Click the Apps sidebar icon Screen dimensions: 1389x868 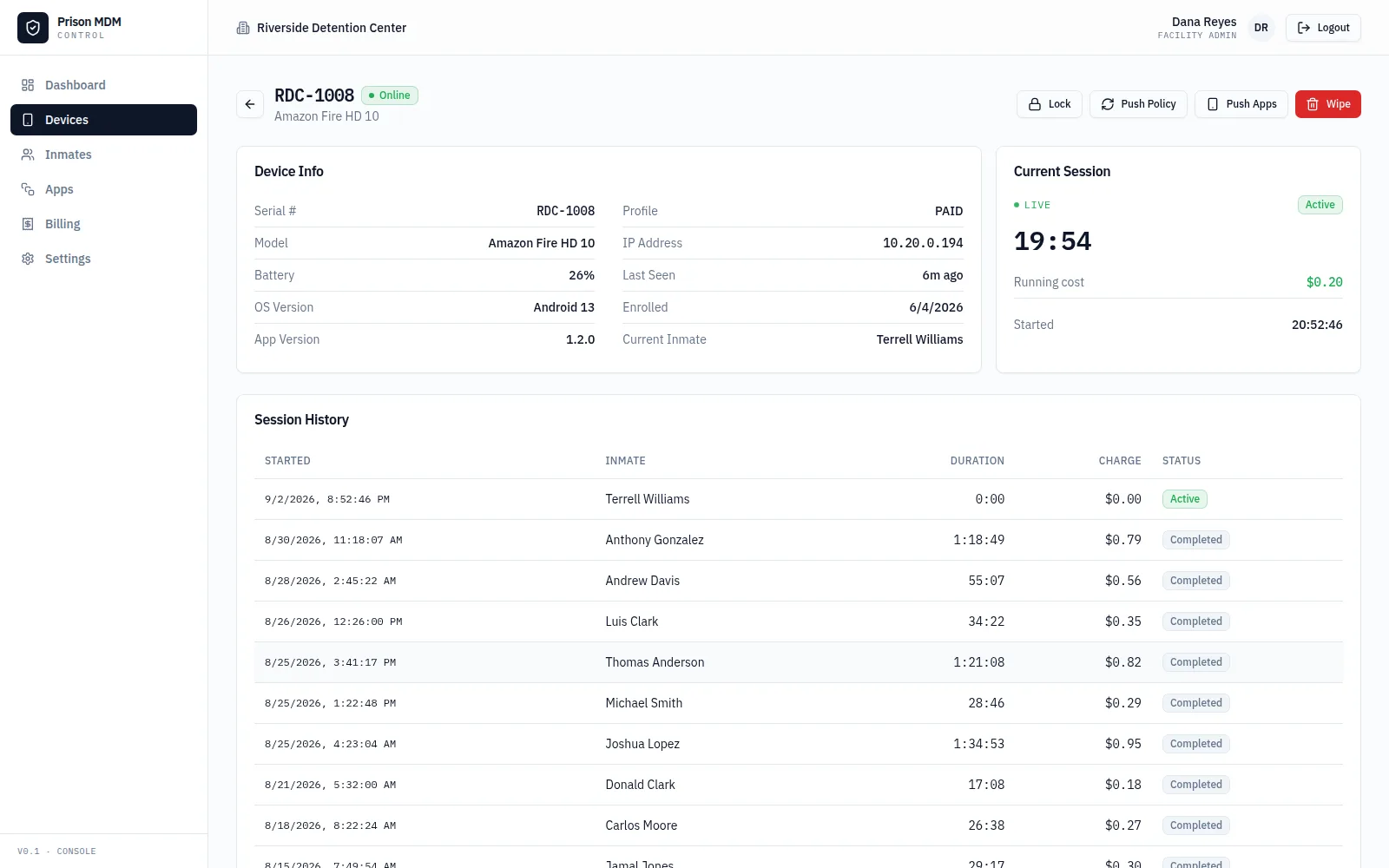tap(28, 189)
